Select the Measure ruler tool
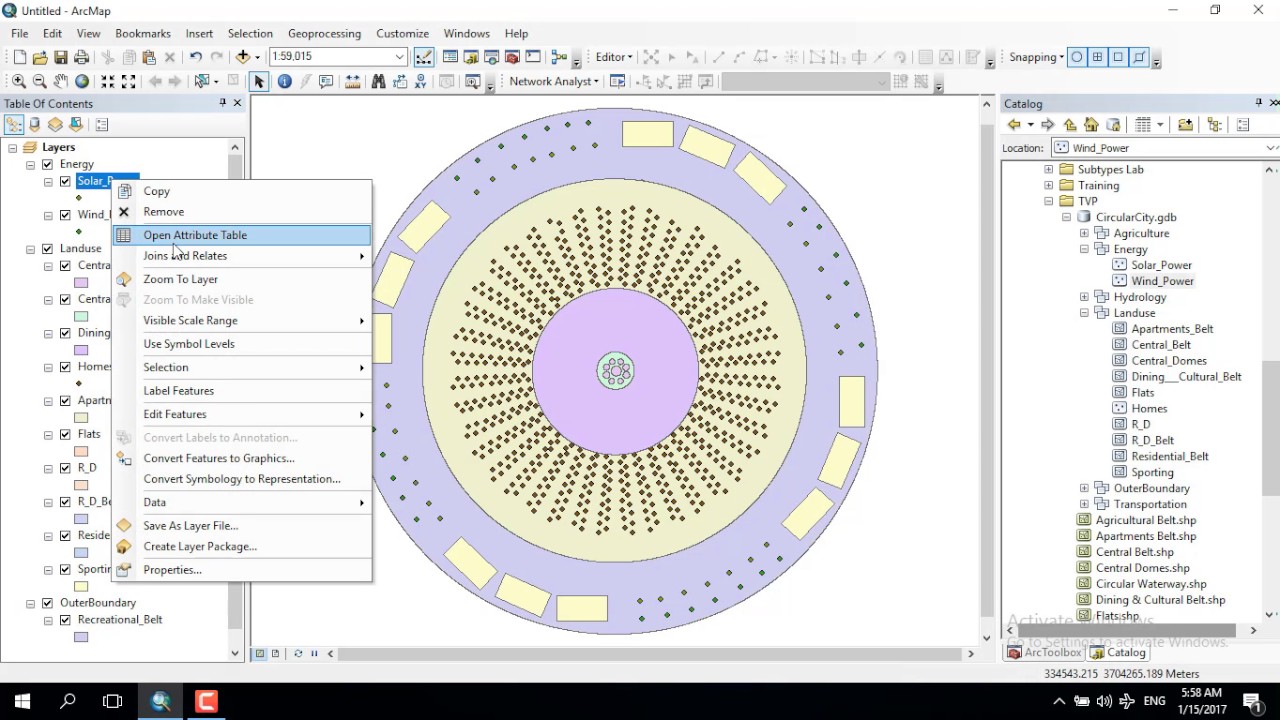 (x=352, y=82)
